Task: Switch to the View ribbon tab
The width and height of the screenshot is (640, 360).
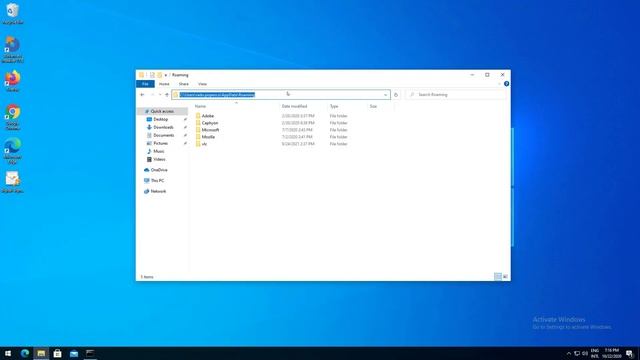Action: [x=202, y=84]
